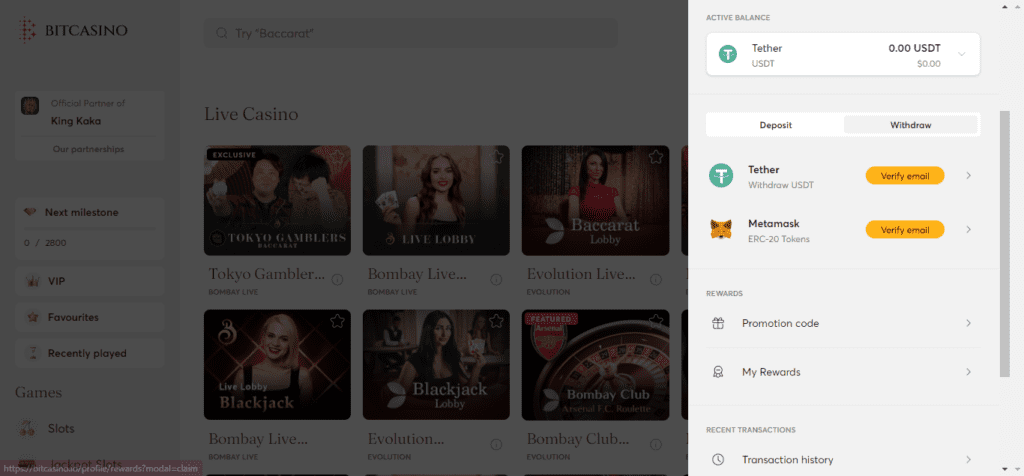1024x476 pixels.
Task: Click the 0.00 USDT balance text
Action: click(914, 48)
